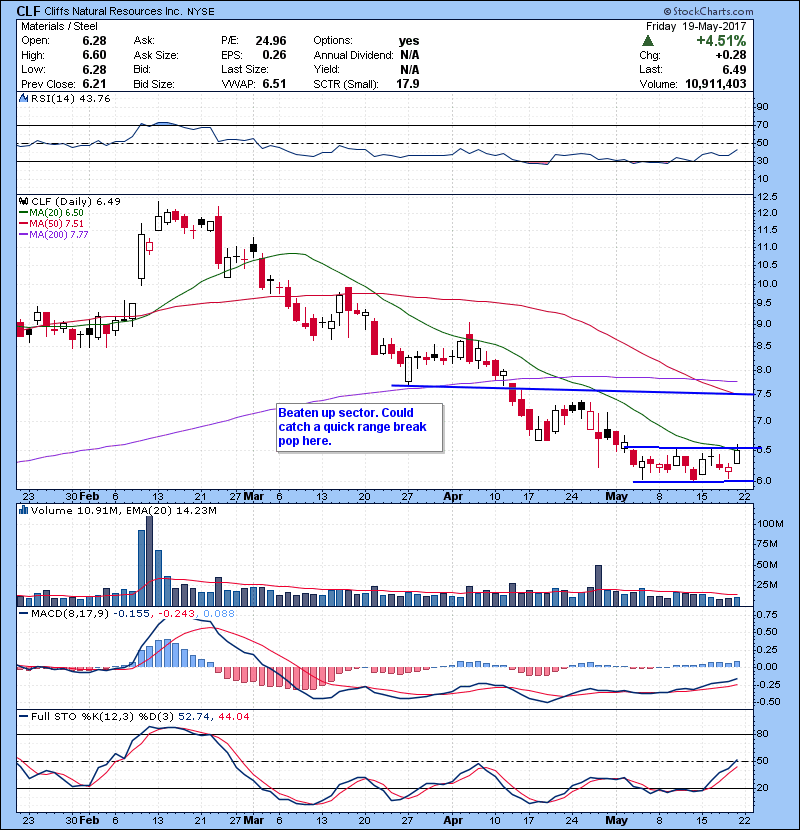Click the Apr label on top date axis

click(x=453, y=497)
